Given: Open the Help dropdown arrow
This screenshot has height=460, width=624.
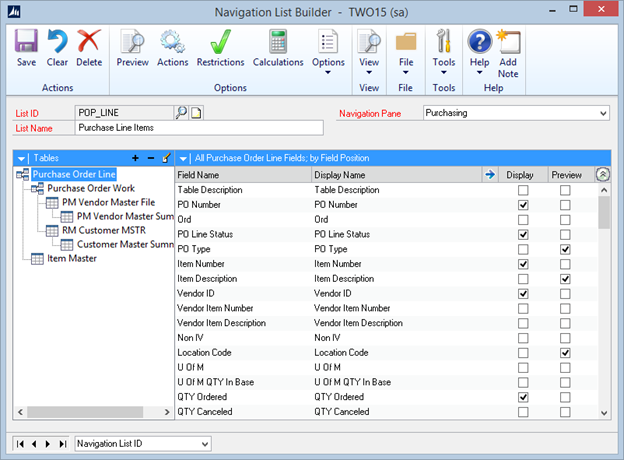Looking at the screenshot, I should tap(479, 72).
